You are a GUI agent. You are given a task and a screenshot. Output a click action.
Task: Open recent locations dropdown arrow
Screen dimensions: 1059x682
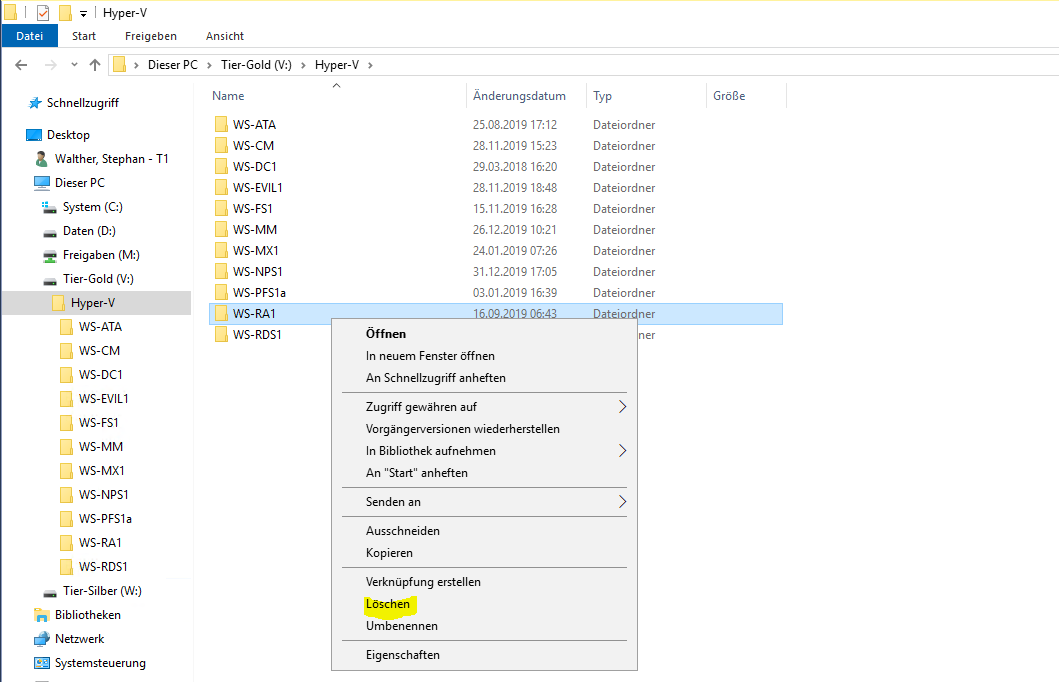click(x=74, y=65)
